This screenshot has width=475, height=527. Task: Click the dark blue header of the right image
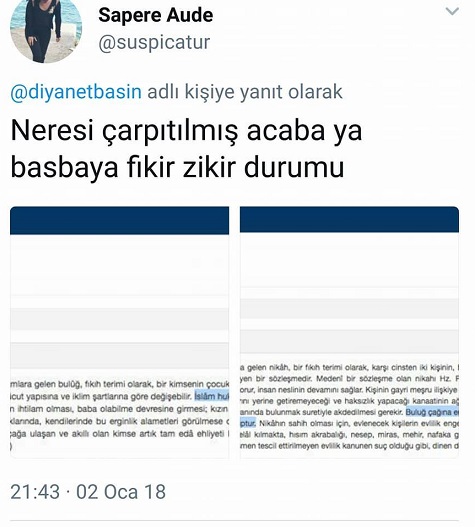349,219
